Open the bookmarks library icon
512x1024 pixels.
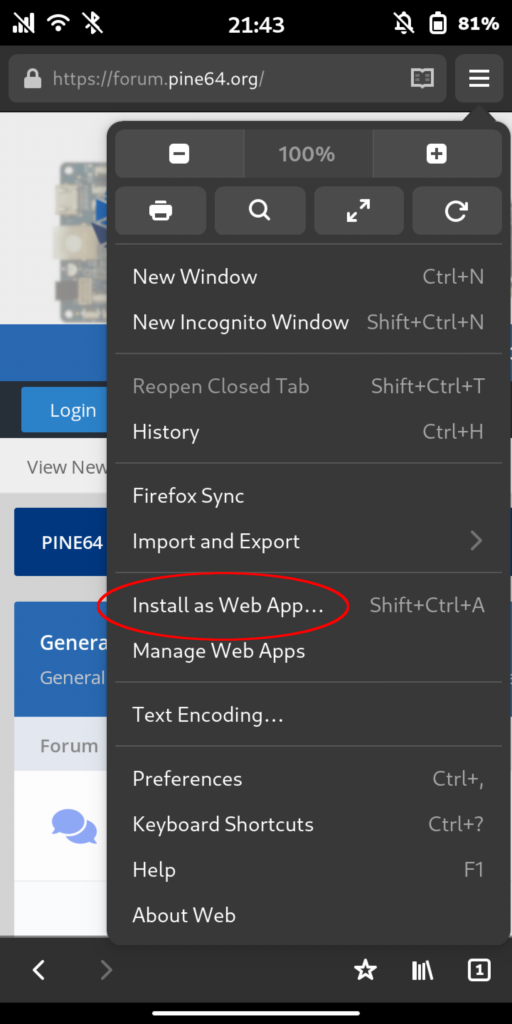423,970
